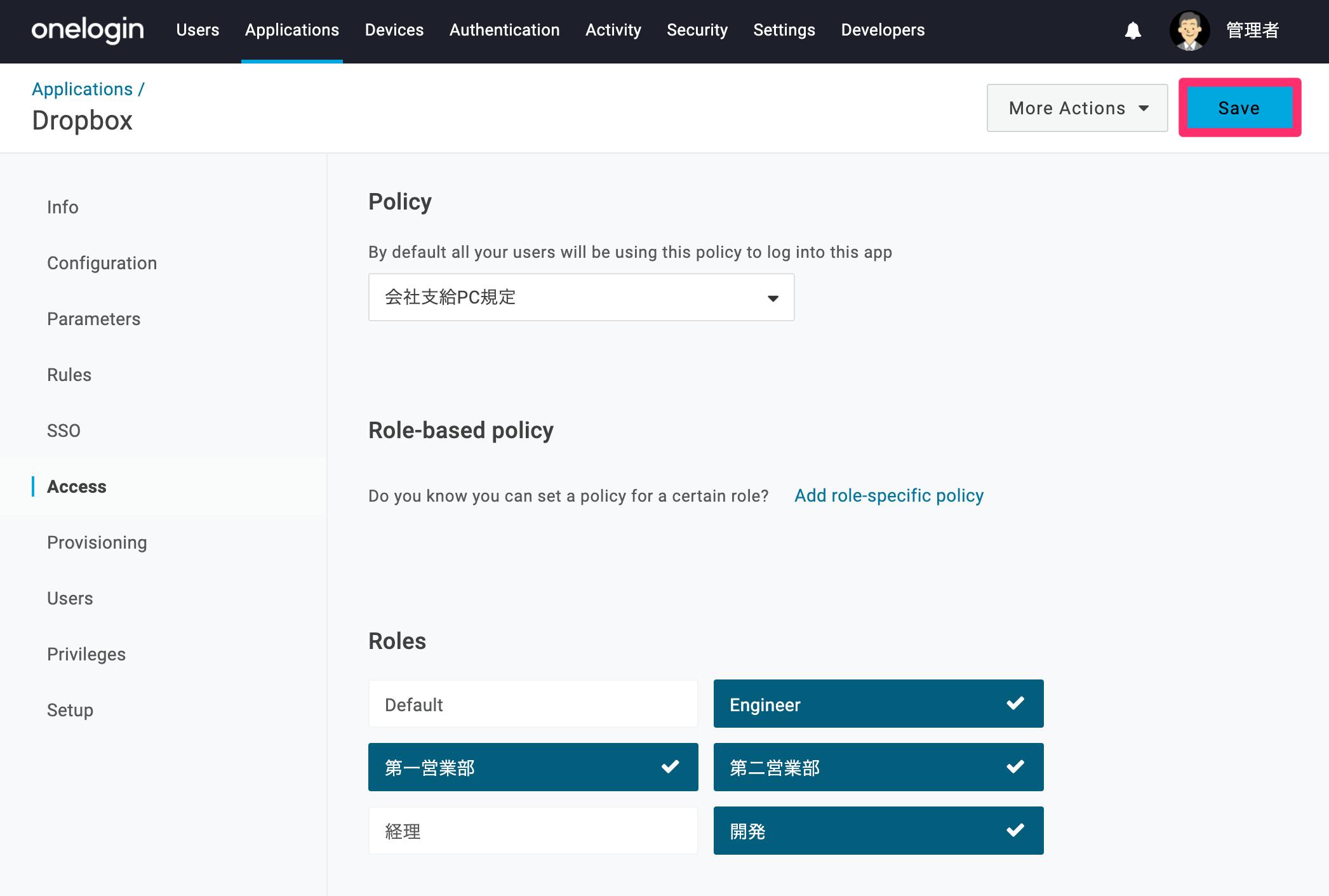Follow the Applications breadcrumb link

click(83, 89)
